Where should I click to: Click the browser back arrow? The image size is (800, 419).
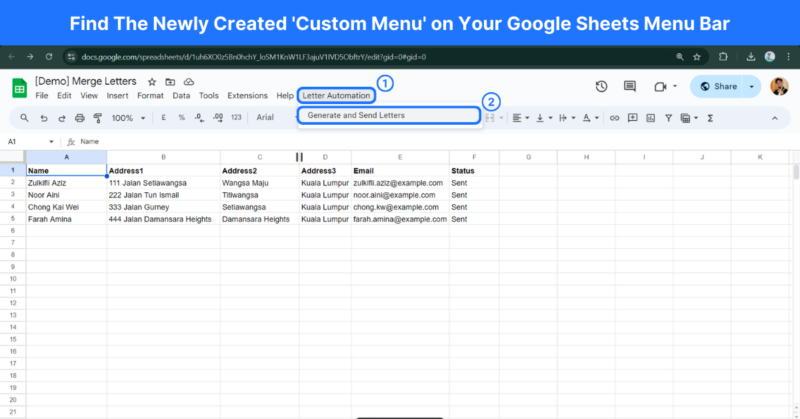pyautogui.click(x=12, y=57)
